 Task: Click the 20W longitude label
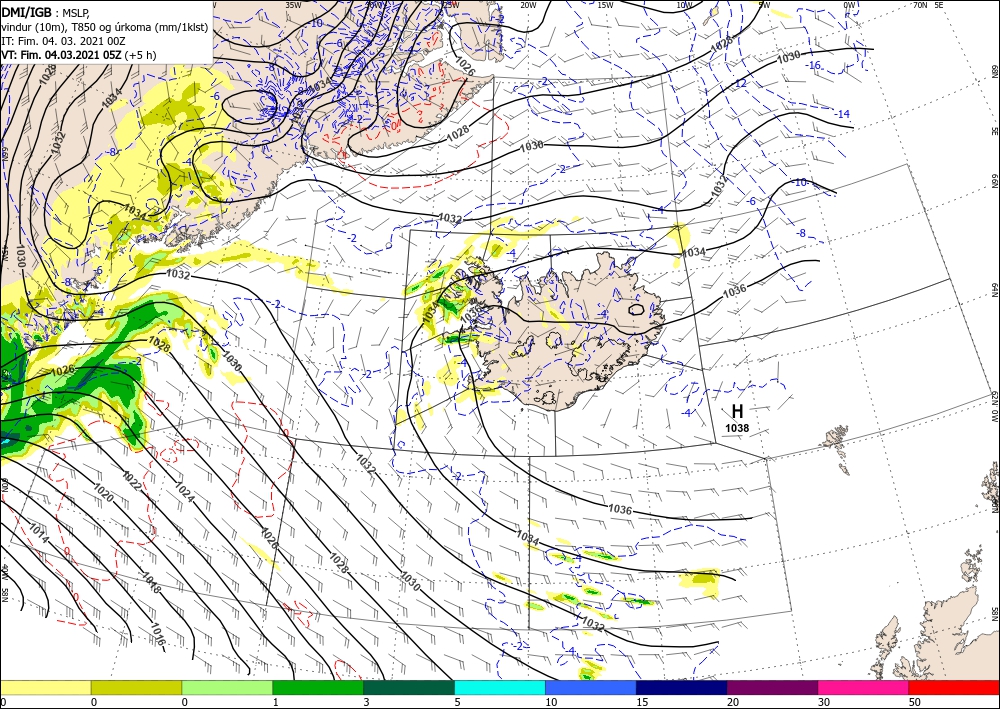pos(528,5)
